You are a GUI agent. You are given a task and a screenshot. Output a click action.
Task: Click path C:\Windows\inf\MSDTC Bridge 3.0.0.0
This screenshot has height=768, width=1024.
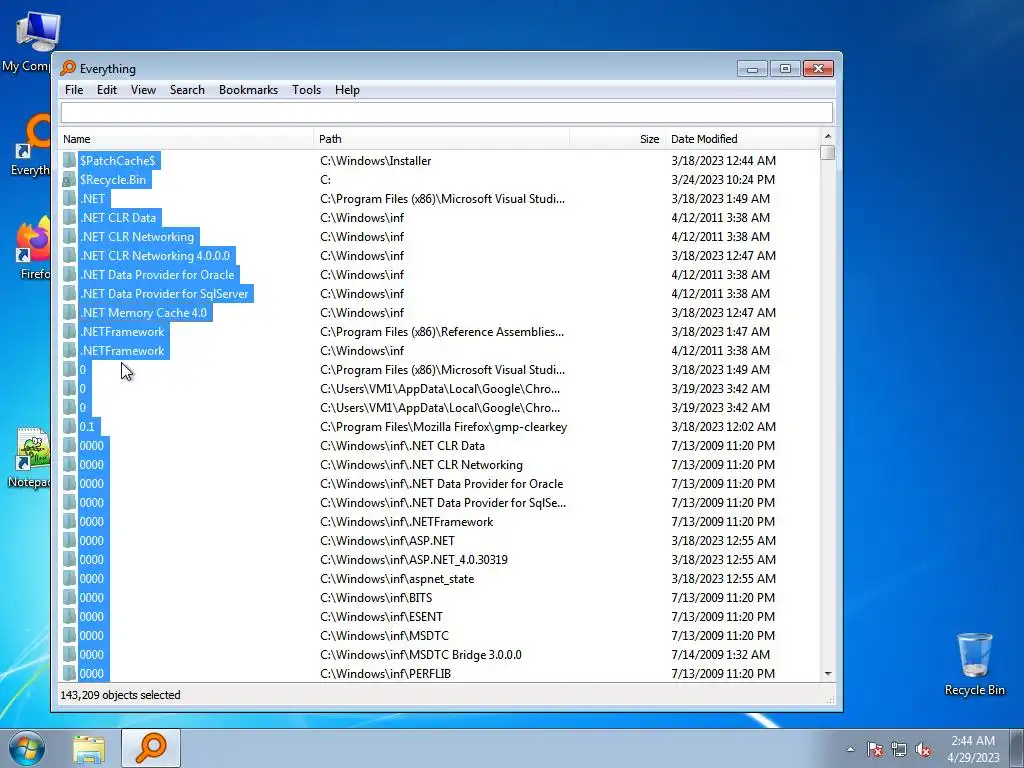click(421, 654)
